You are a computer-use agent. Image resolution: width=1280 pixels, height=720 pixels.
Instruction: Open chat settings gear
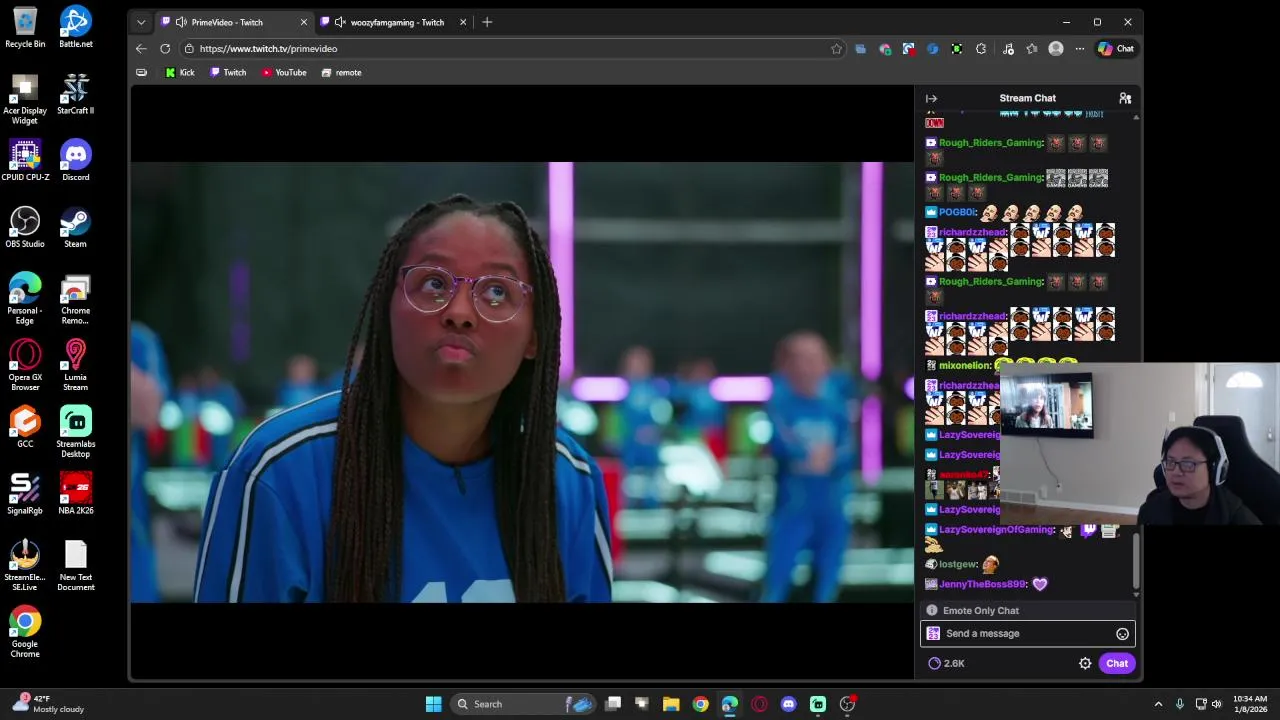1085,663
